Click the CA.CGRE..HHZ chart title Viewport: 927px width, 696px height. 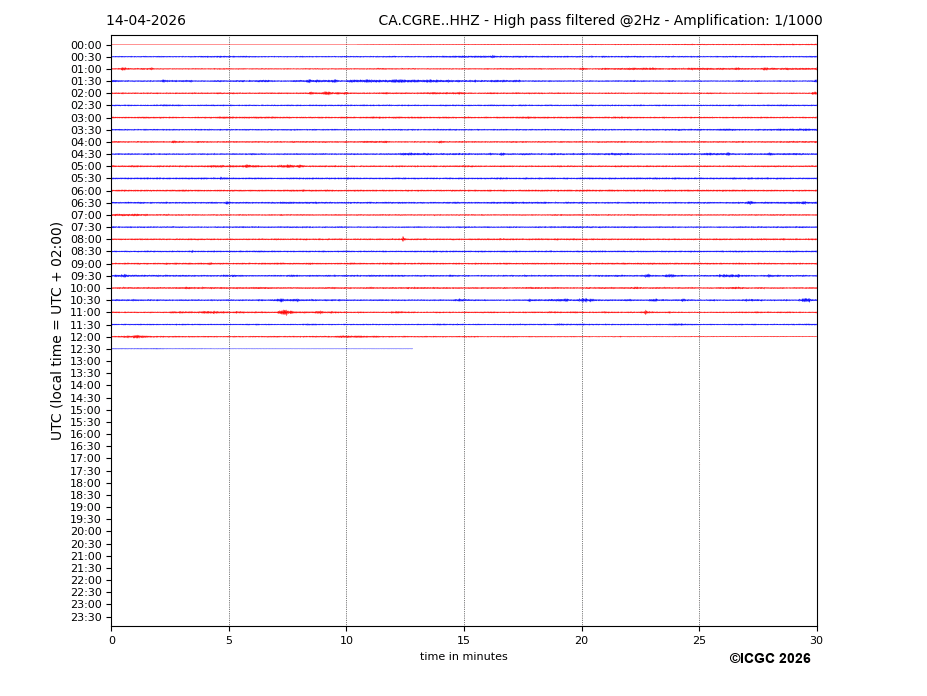[x=600, y=21]
